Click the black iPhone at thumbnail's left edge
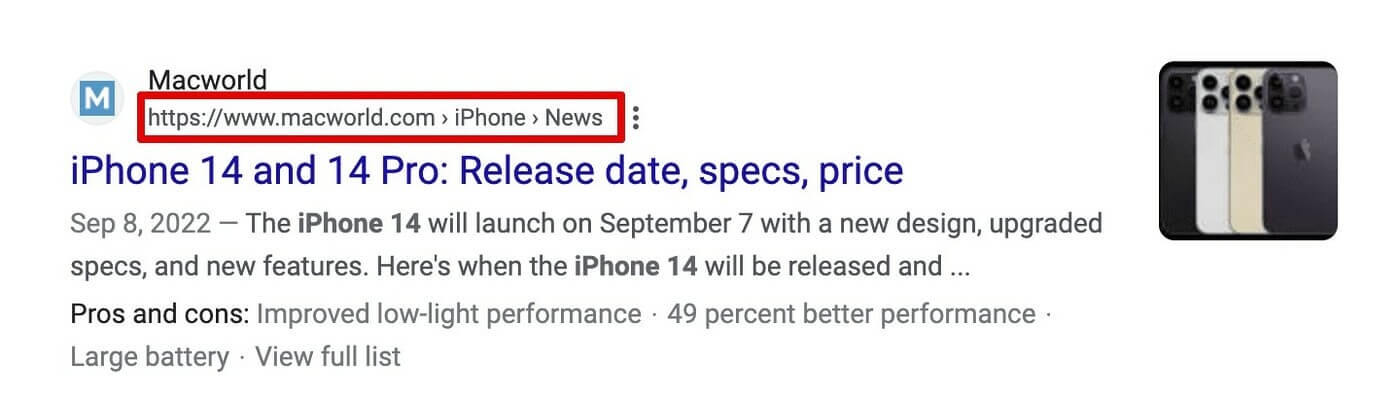This screenshot has height=399, width=1400. 1178,151
